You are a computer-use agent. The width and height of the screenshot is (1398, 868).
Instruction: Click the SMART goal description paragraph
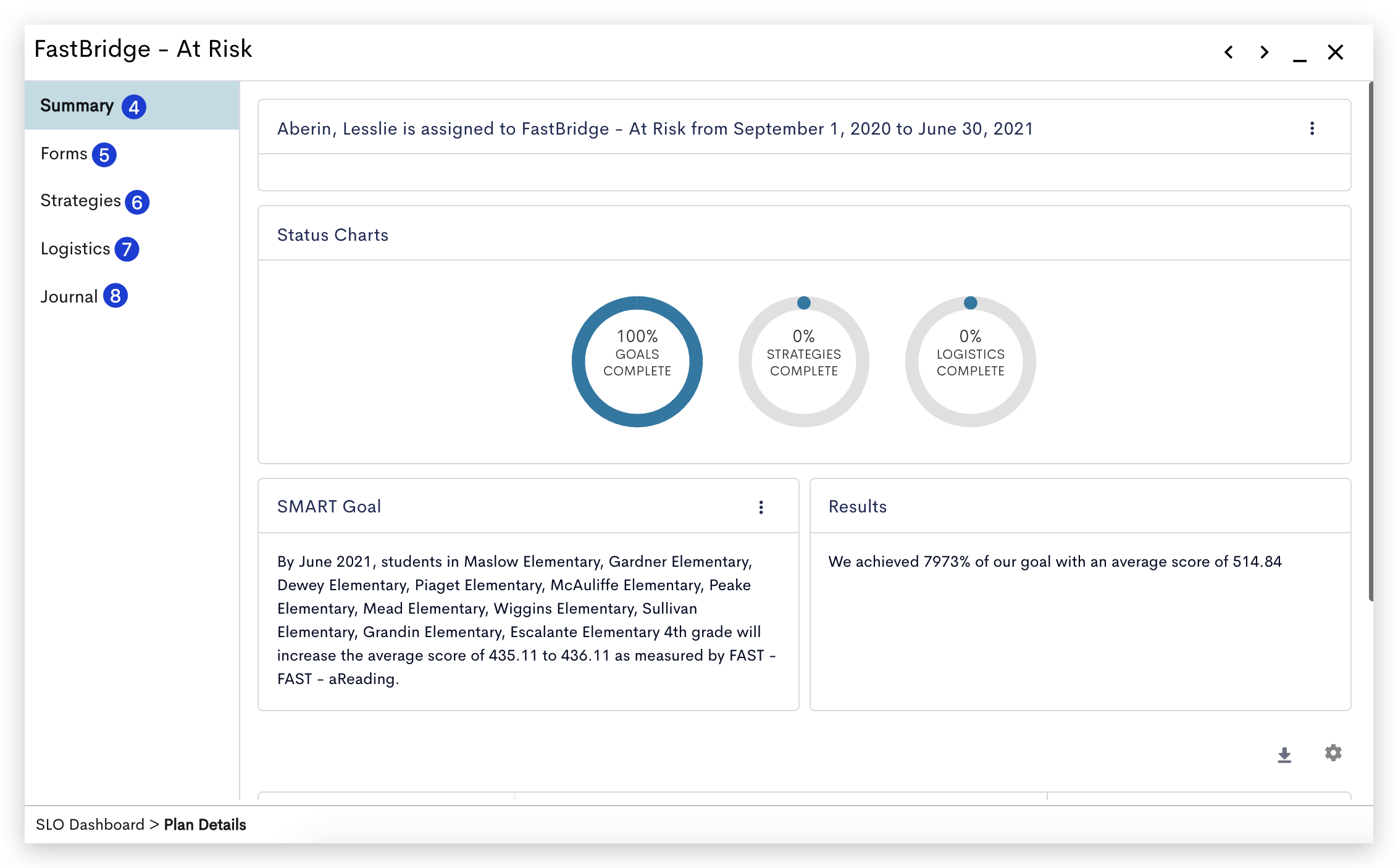coord(527,620)
